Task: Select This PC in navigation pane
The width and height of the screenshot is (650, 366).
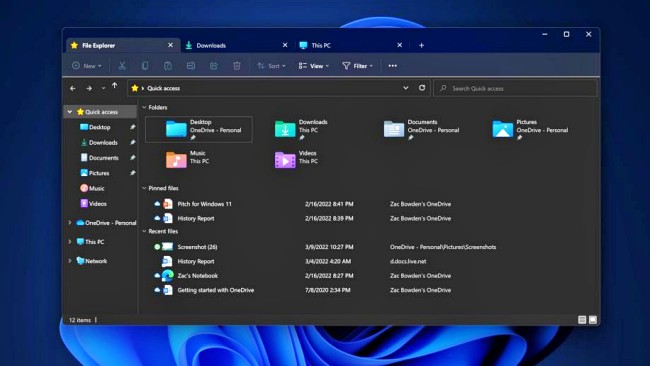Action: click(90, 242)
